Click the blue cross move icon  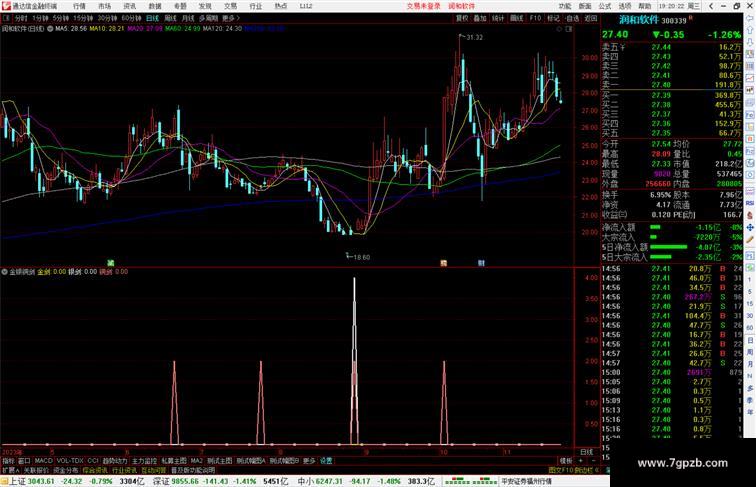(750, 227)
